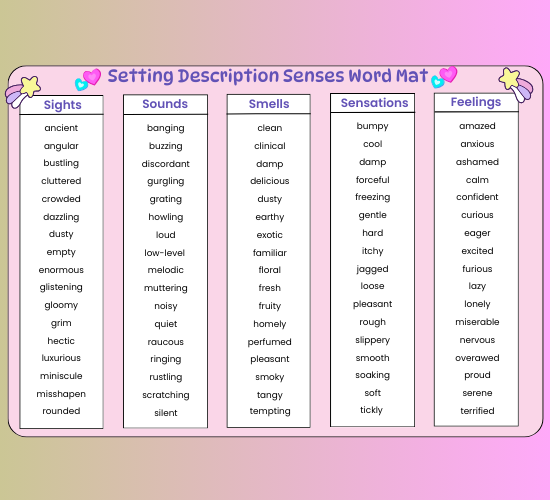Click the word delicious

click(270, 181)
